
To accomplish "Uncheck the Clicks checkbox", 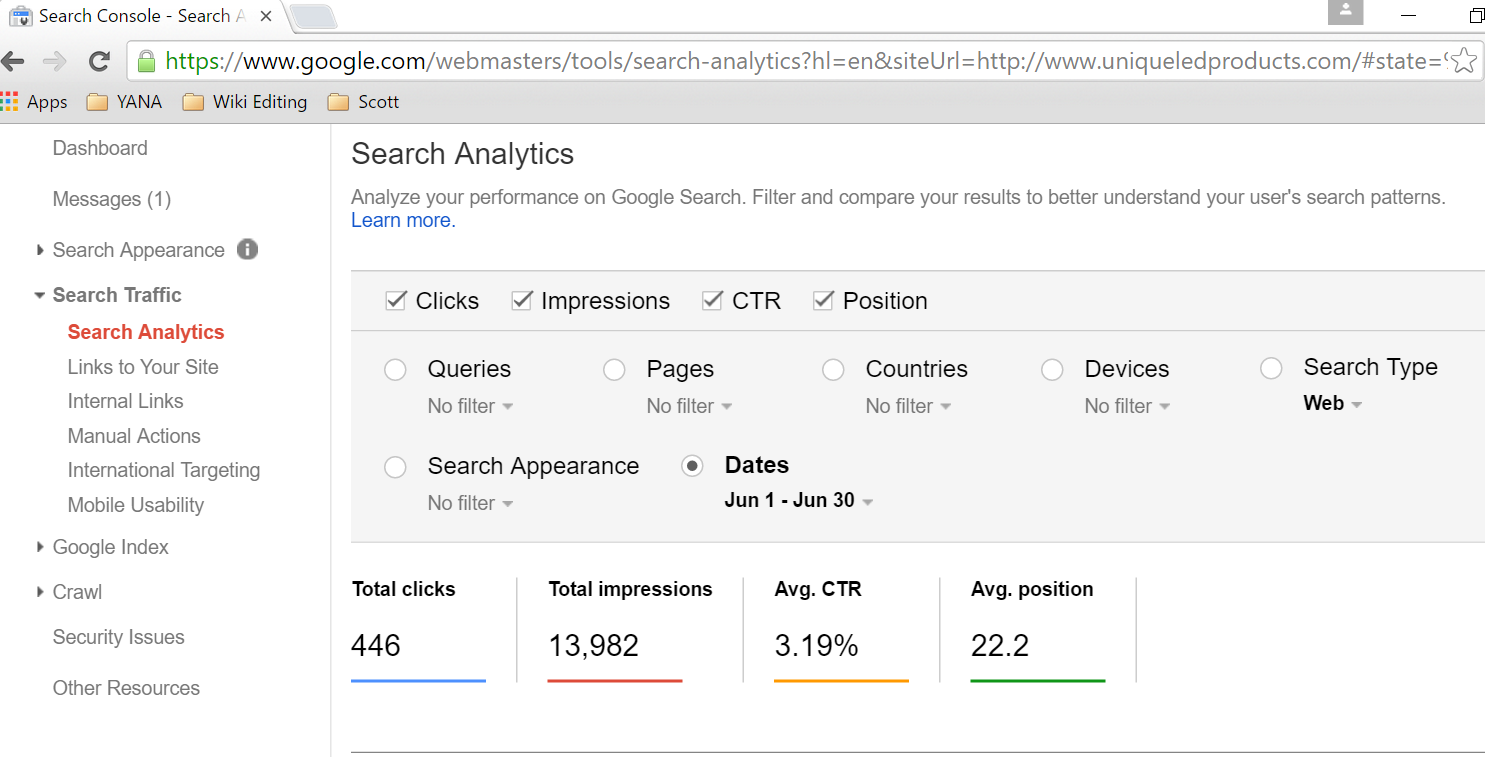I will (x=396, y=300).
